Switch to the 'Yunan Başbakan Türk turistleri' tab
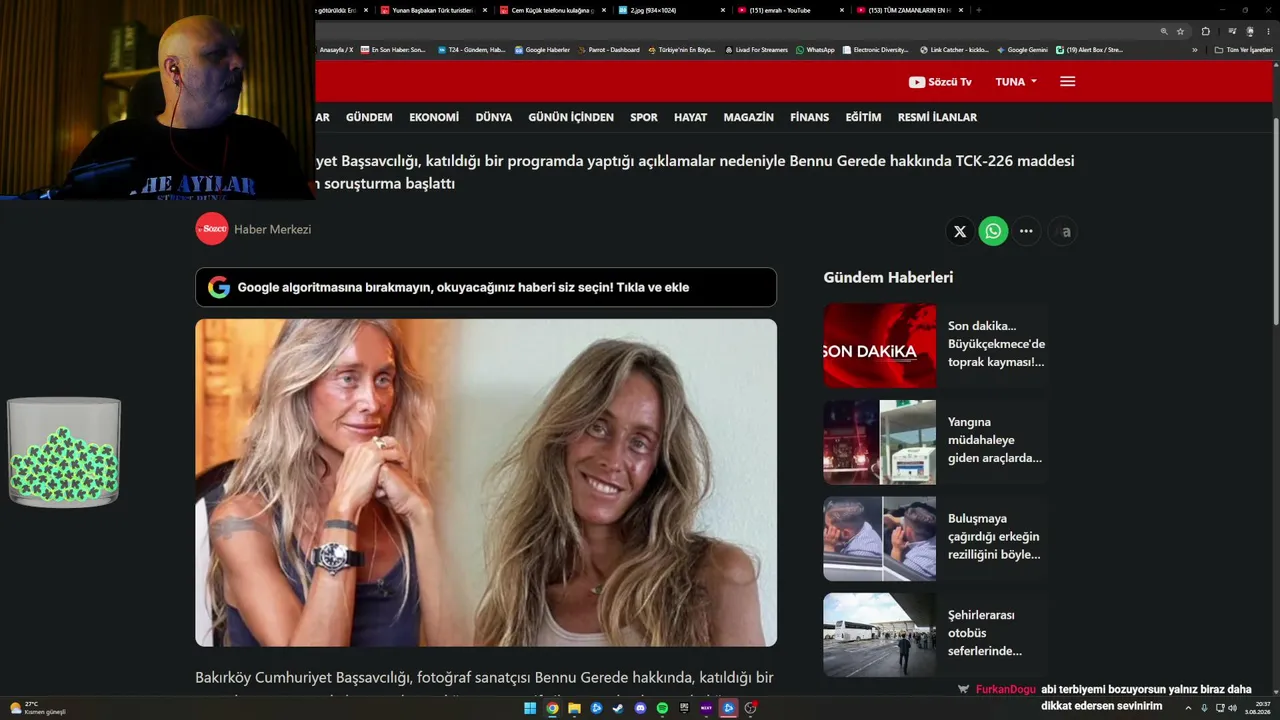 coord(432,10)
